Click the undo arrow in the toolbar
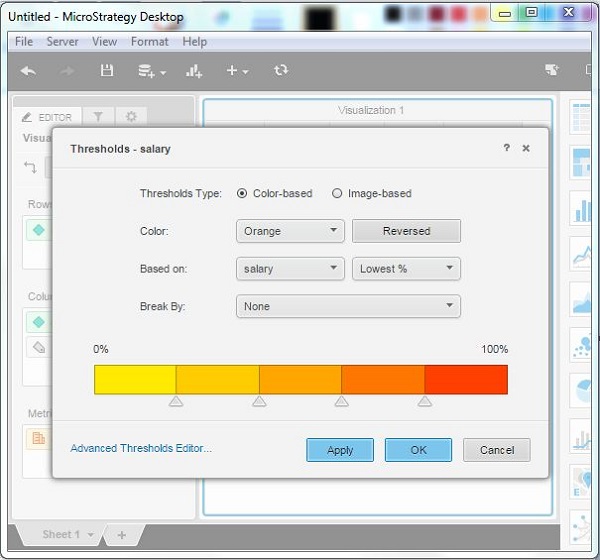The width and height of the screenshot is (600, 560). [x=28, y=71]
